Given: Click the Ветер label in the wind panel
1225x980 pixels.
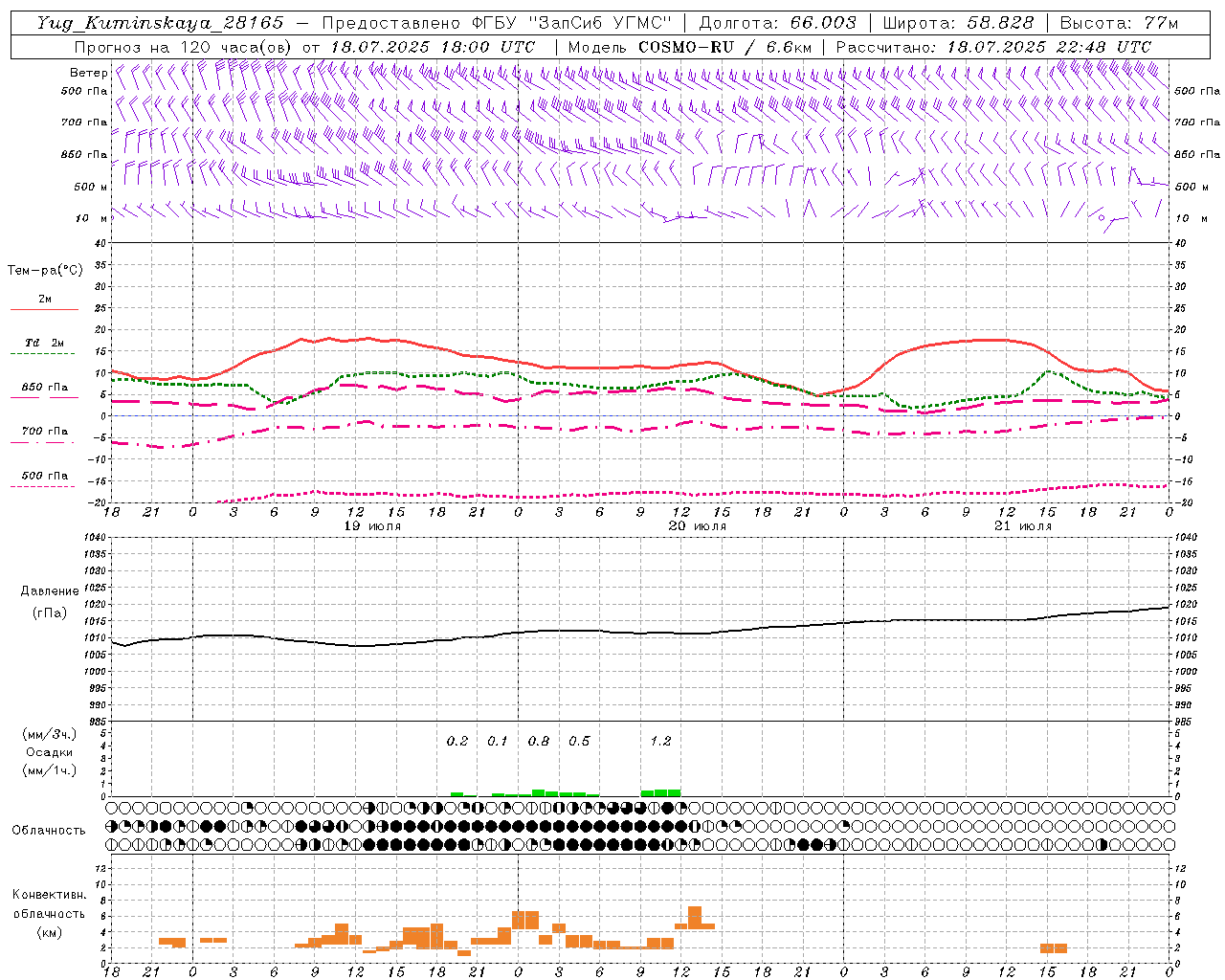Looking at the screenshot, I should 88,73.
